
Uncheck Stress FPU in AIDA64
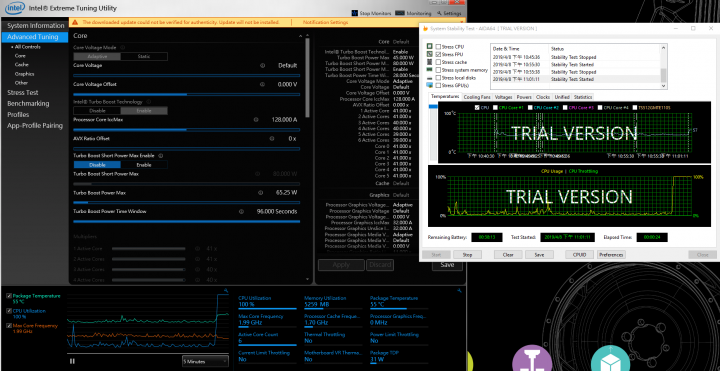438,54
